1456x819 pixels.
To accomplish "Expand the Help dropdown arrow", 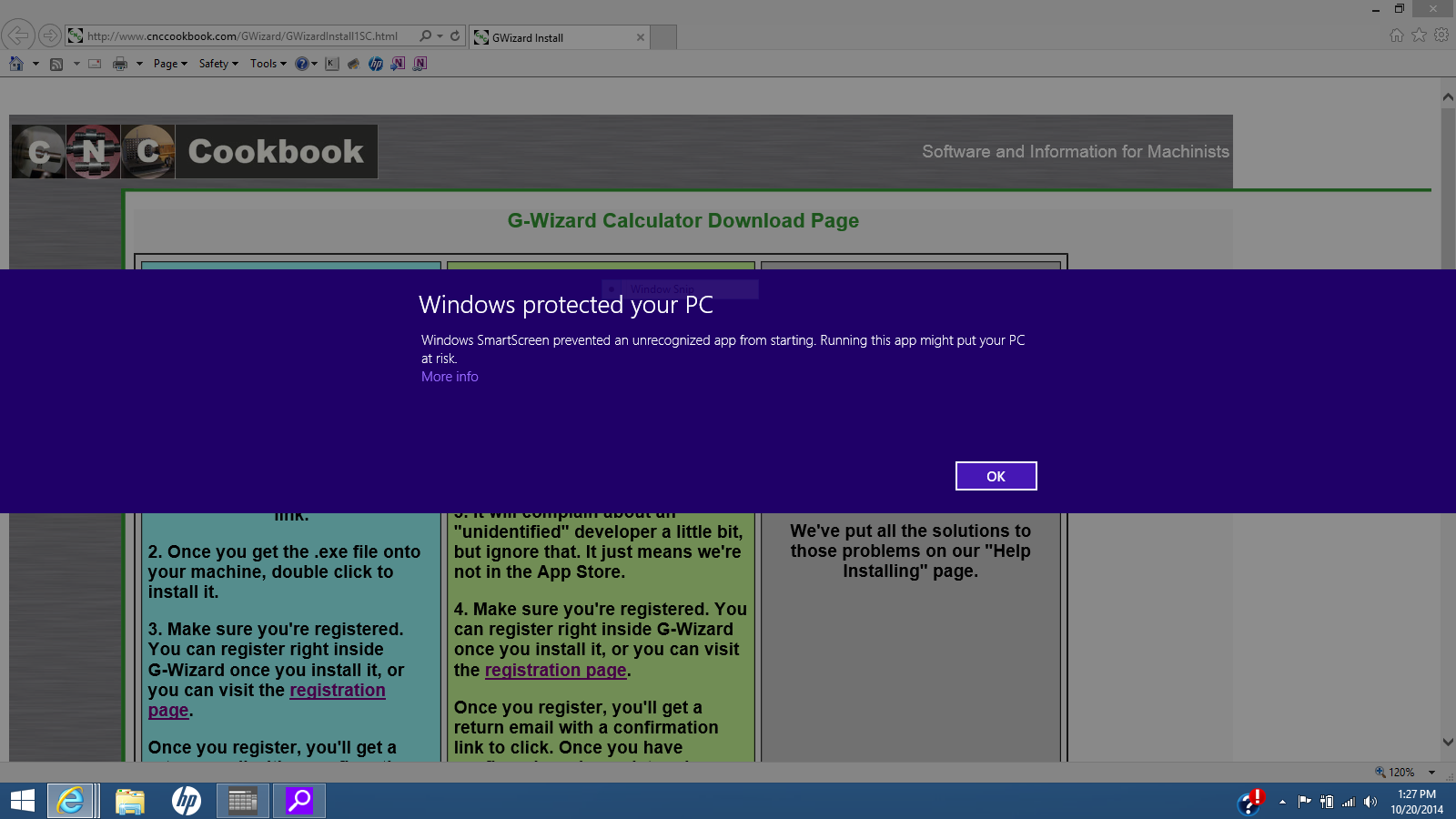I will pyautogui.click(x=315, y=64).
